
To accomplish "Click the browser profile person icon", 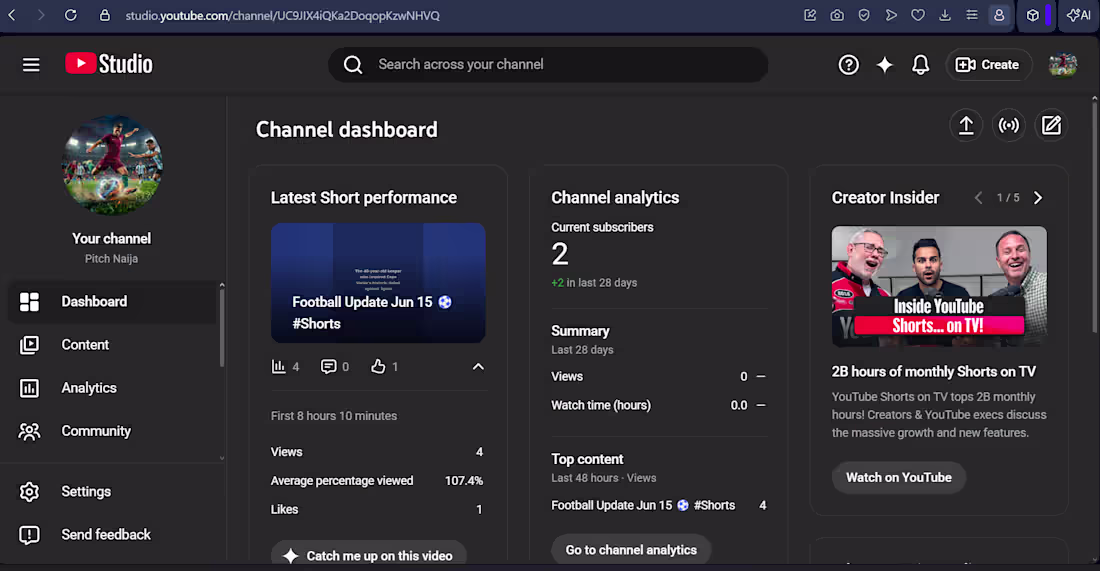I will [x=999, y=15].
